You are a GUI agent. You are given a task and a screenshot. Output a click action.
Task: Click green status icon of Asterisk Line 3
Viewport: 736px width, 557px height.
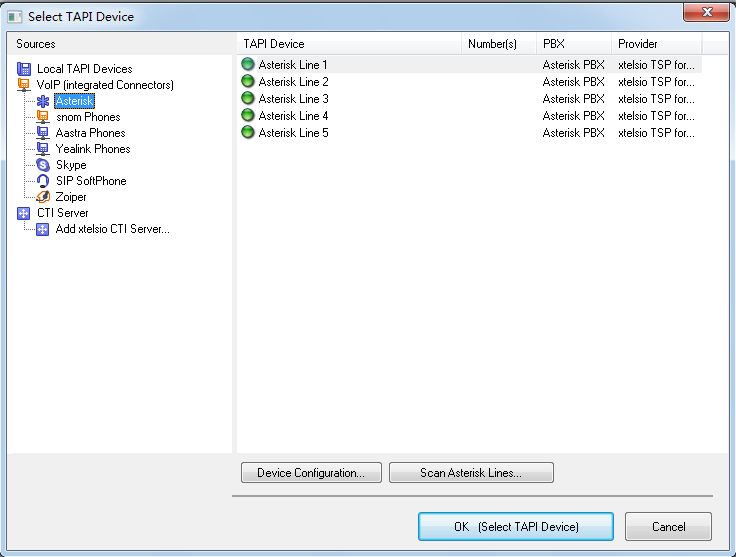click(x=248, y=99)
